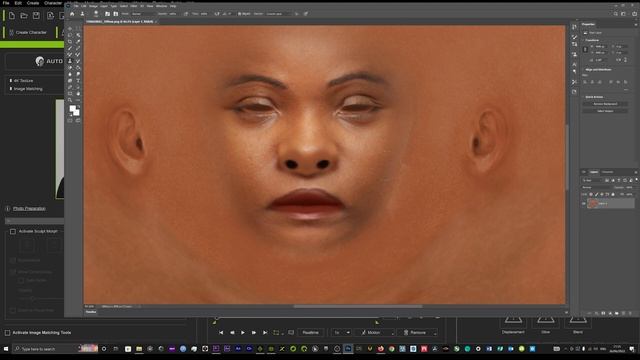
Task: Click the Photoshop horizontal scrollbar
Action: coord(358,306)
